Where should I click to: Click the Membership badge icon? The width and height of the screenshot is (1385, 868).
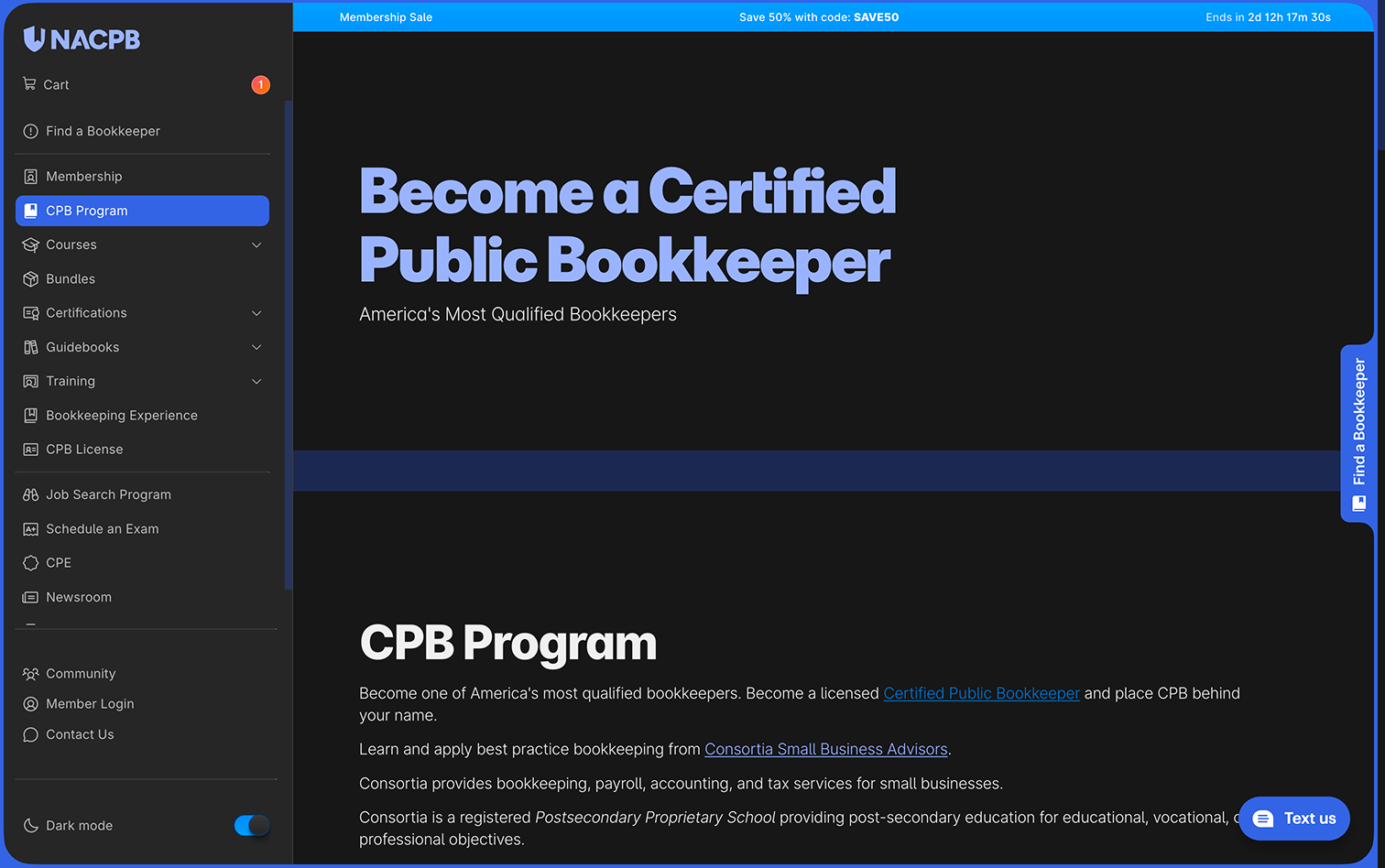(30, 177)
